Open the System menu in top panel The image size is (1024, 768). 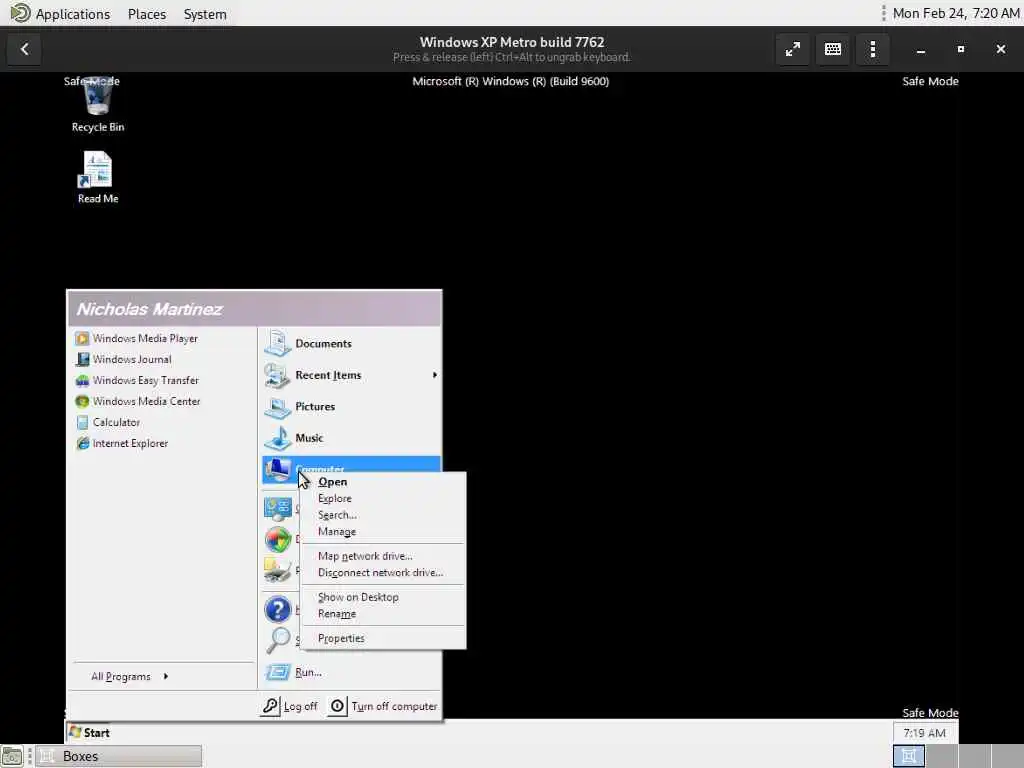(205, 14)
